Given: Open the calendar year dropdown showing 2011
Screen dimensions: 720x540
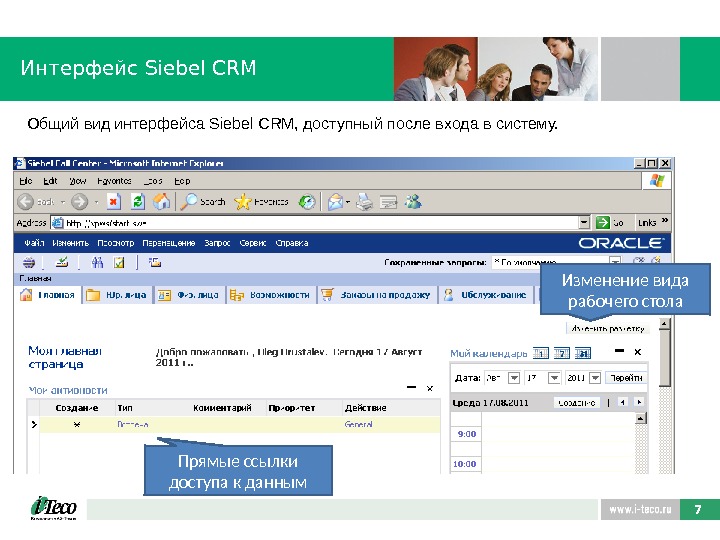Looking at the screenshot, I should click(595, 378).
